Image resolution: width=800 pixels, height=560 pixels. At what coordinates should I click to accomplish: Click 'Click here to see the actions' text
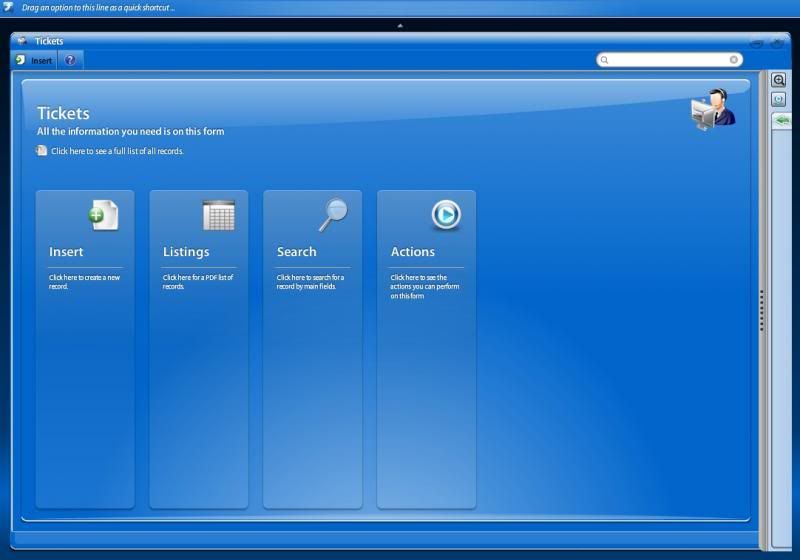424,287
